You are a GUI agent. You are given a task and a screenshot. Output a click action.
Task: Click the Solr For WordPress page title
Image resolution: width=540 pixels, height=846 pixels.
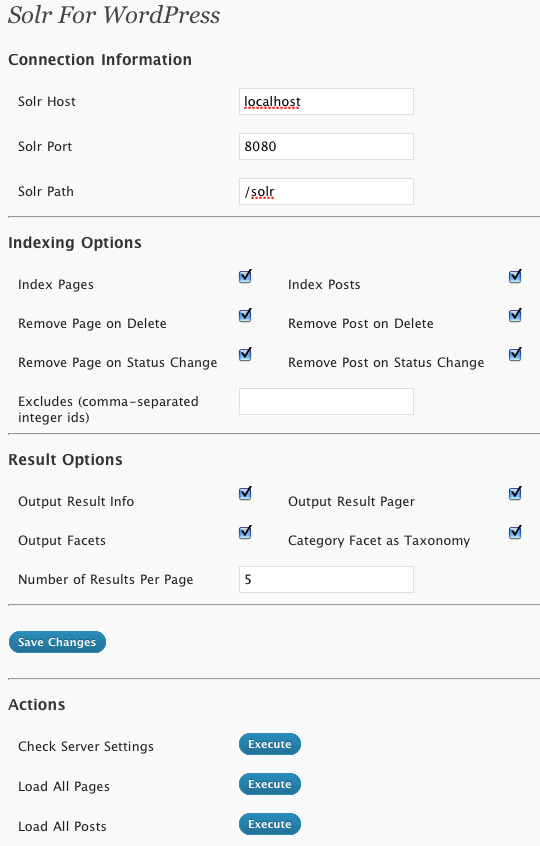point(114,15)
